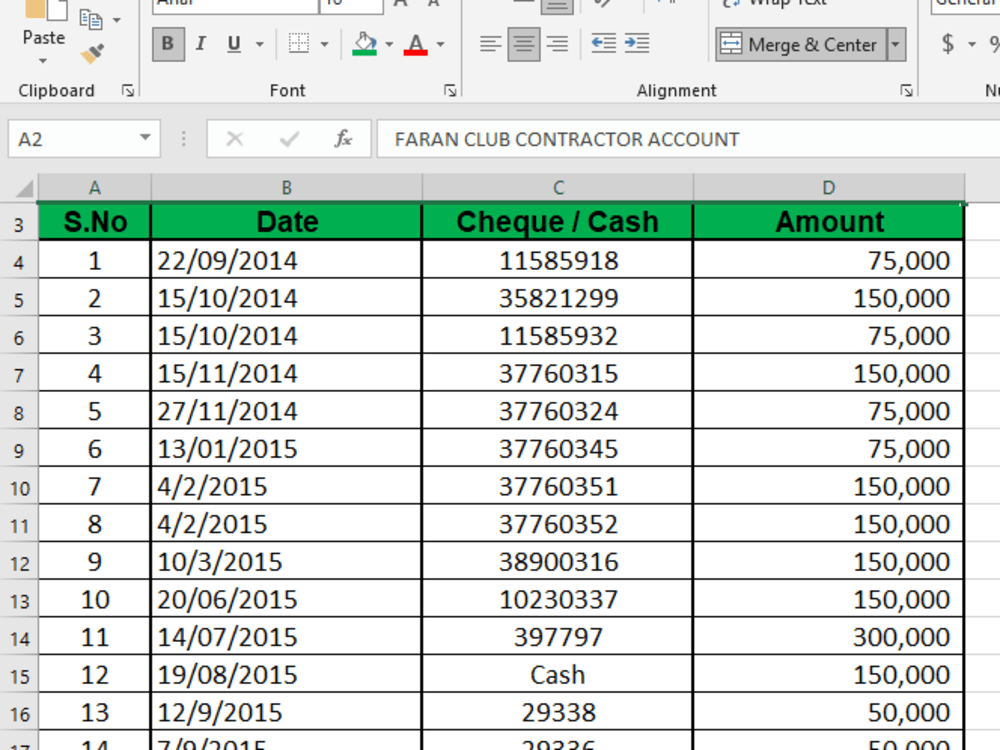This screenshot has height=750, width=1000.
Task: Select row 3 header
Action: coord(18,224)
